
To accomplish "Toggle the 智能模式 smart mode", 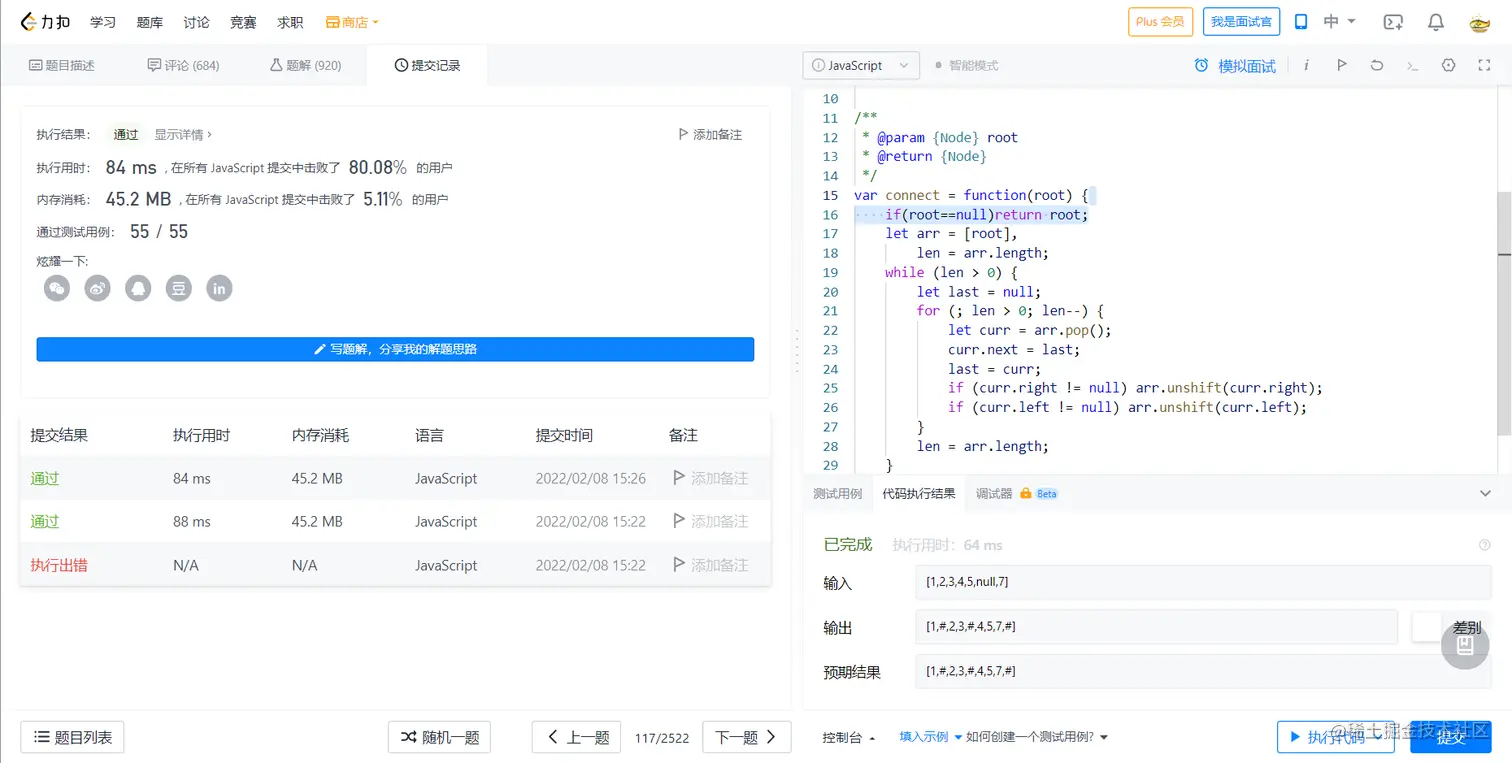I will (966, 66).
